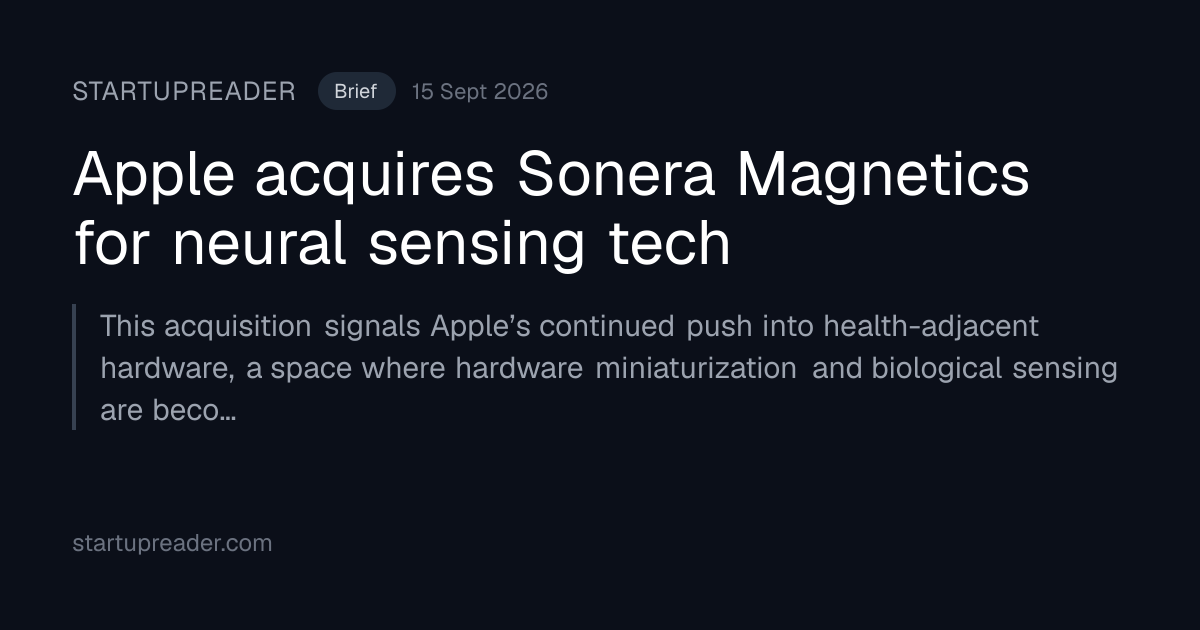The image size is (1200, 630).
Task: Click the word "Apple" in the headline
Action: point(154,176)
